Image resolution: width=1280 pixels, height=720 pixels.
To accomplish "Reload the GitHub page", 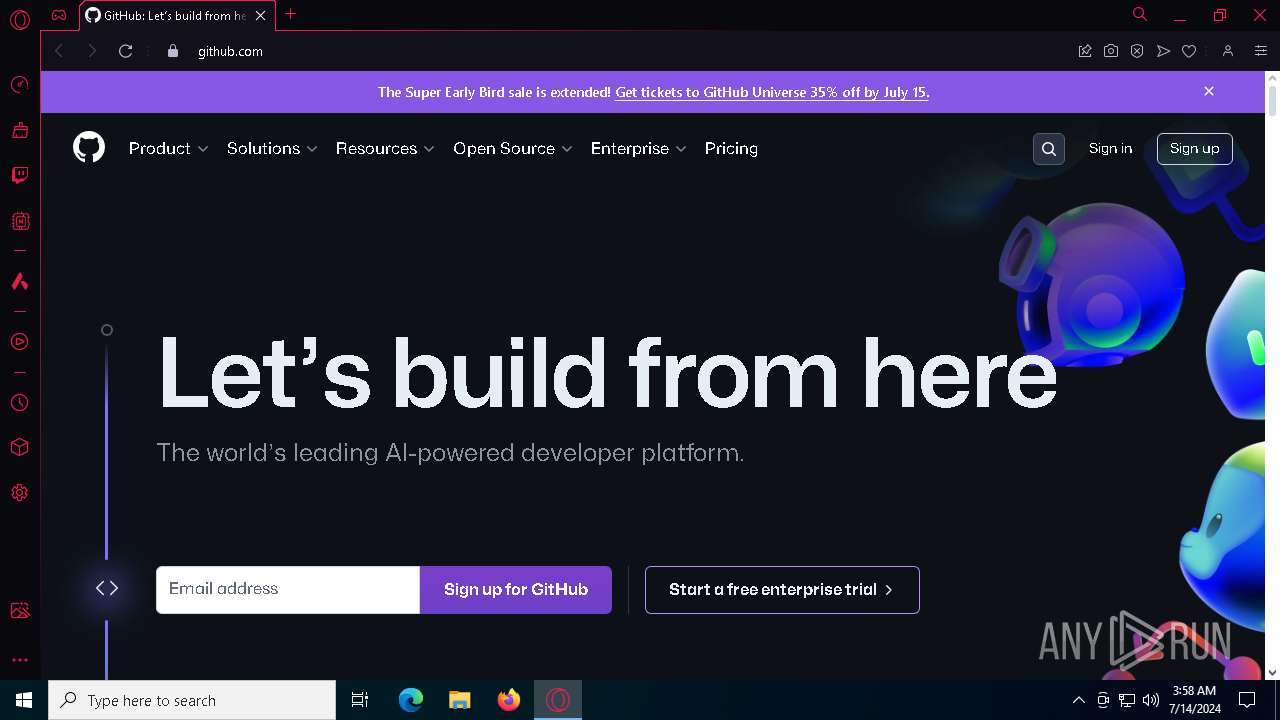I will (x=126, y=51).
